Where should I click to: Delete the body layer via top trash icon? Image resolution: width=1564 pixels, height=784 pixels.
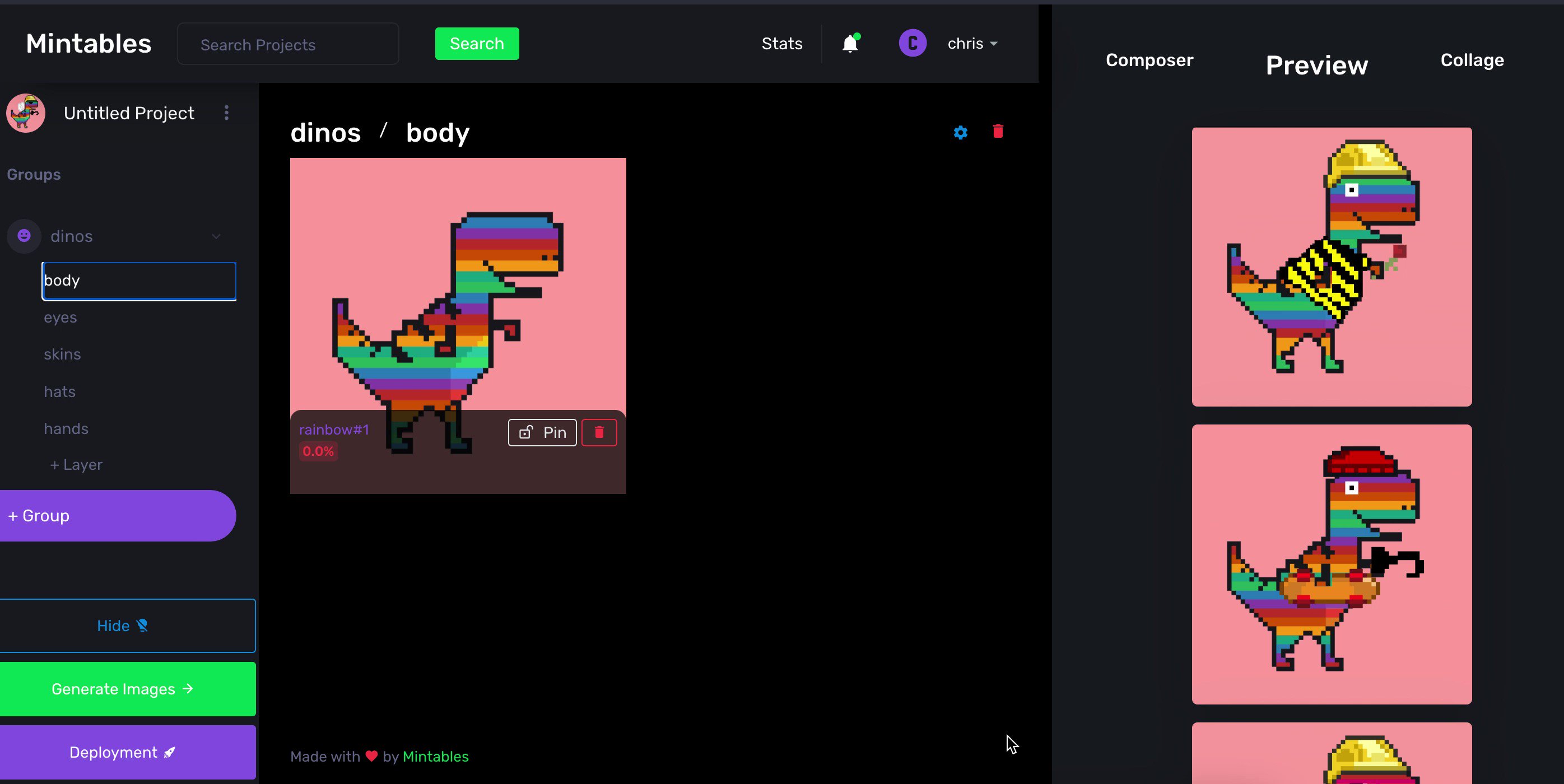click(x=998, y=132)
